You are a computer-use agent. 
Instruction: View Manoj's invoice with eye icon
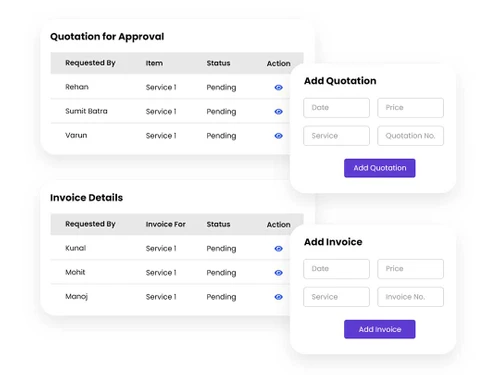[x=278, y=297]
